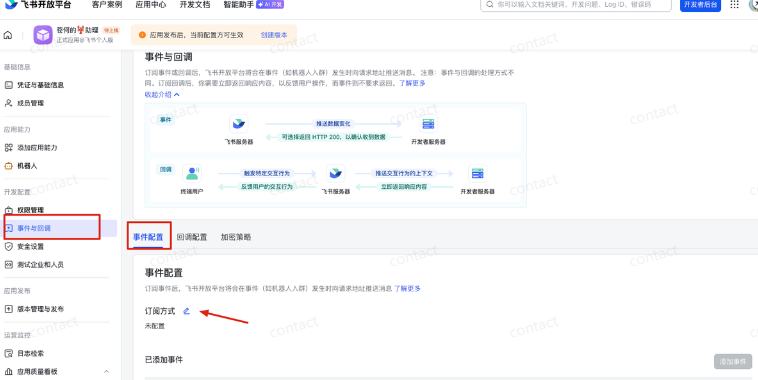
Task: Collapse the 应用质量看板 chevron
Action: (x=106, y=372)
